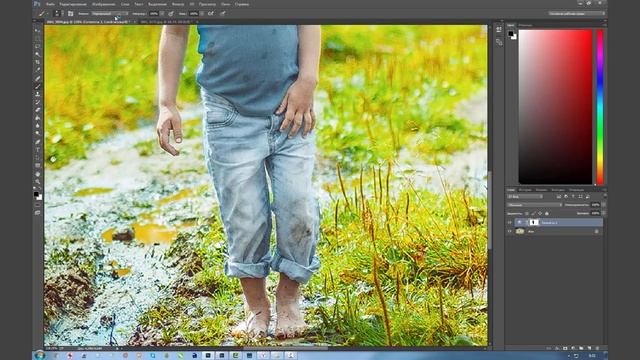Screen dimensions: 640x360
Task: Click the brush flow value field
Action: (x=194, y=13)
